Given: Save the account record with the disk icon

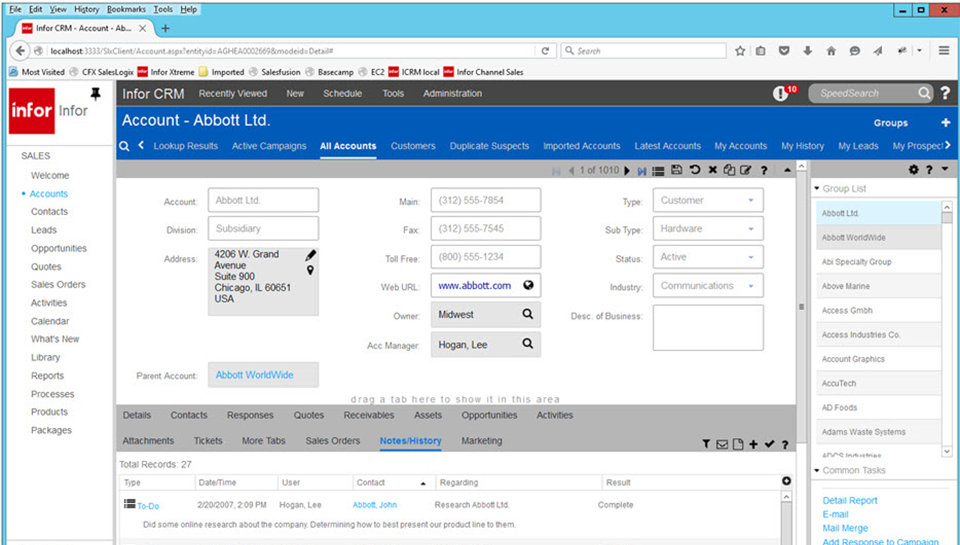Looking at the screenshot, I should 677,170.
